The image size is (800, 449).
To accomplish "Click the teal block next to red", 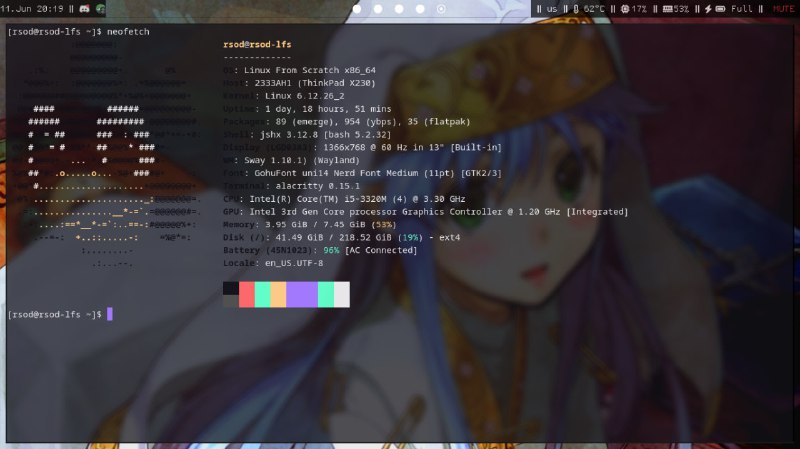I will coord(262,294).
